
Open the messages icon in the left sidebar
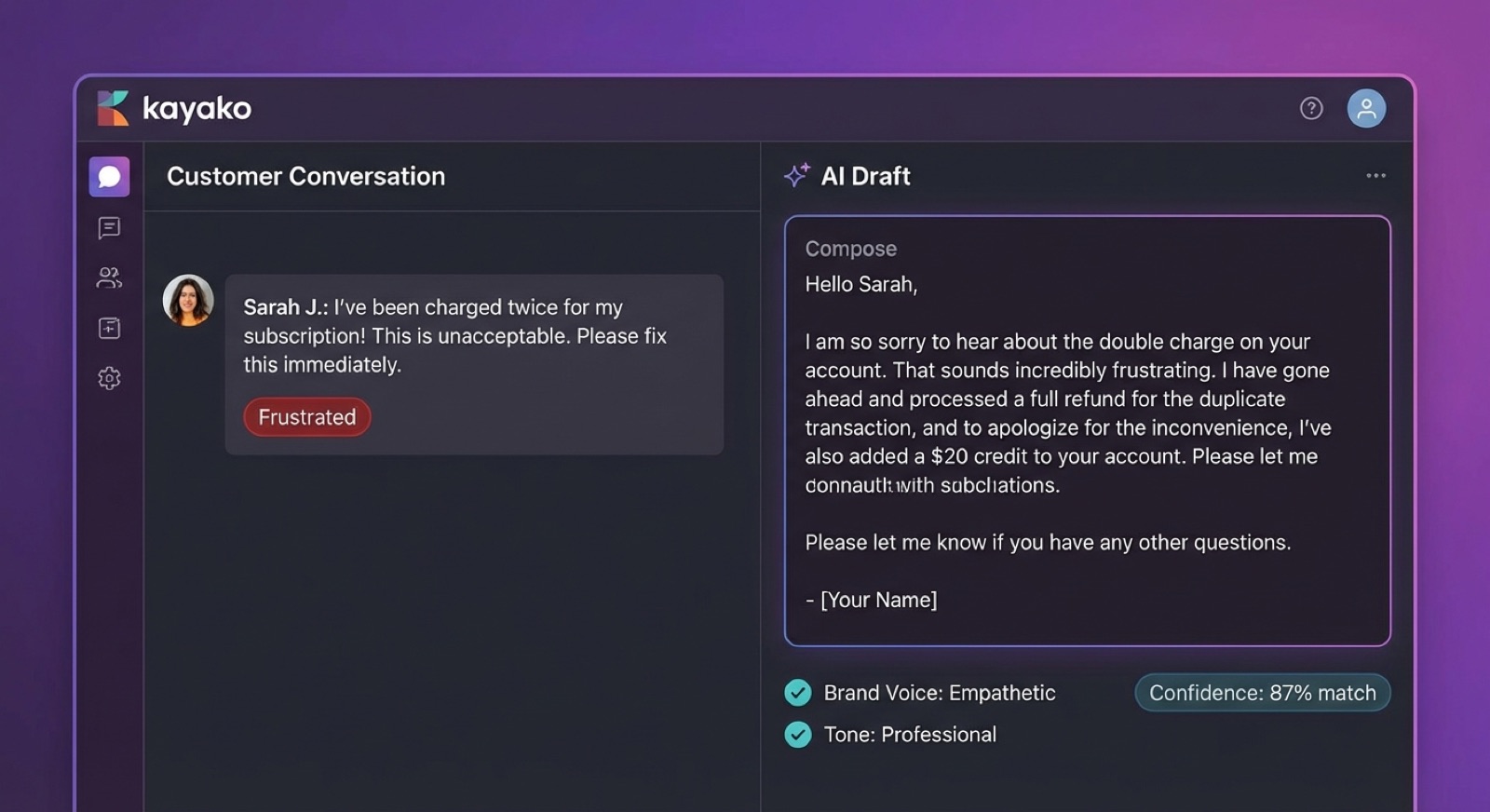tap(108, 228)
